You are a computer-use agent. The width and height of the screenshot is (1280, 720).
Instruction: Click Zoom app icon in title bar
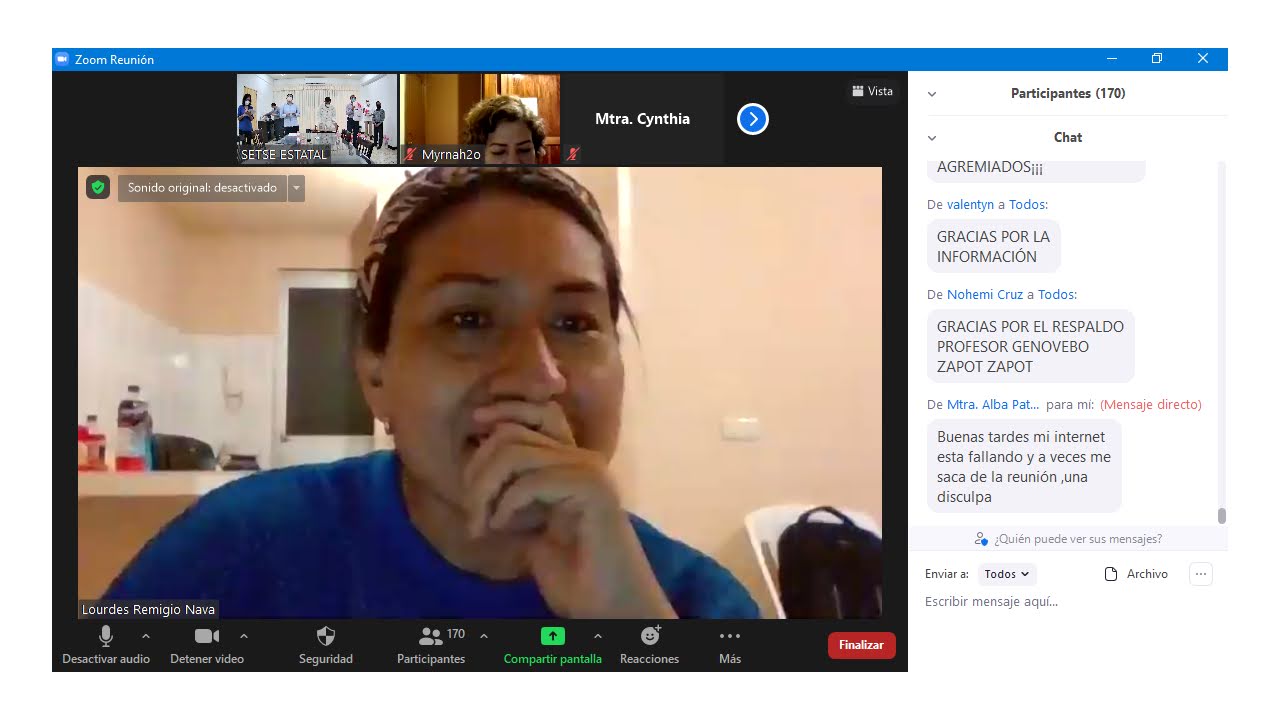62,59
